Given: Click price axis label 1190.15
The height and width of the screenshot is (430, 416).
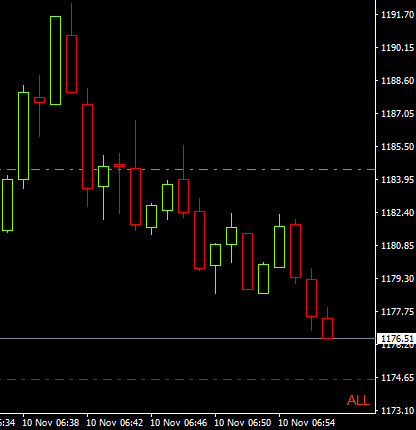Looking at the screenshot, I should (x=397, y=48).
